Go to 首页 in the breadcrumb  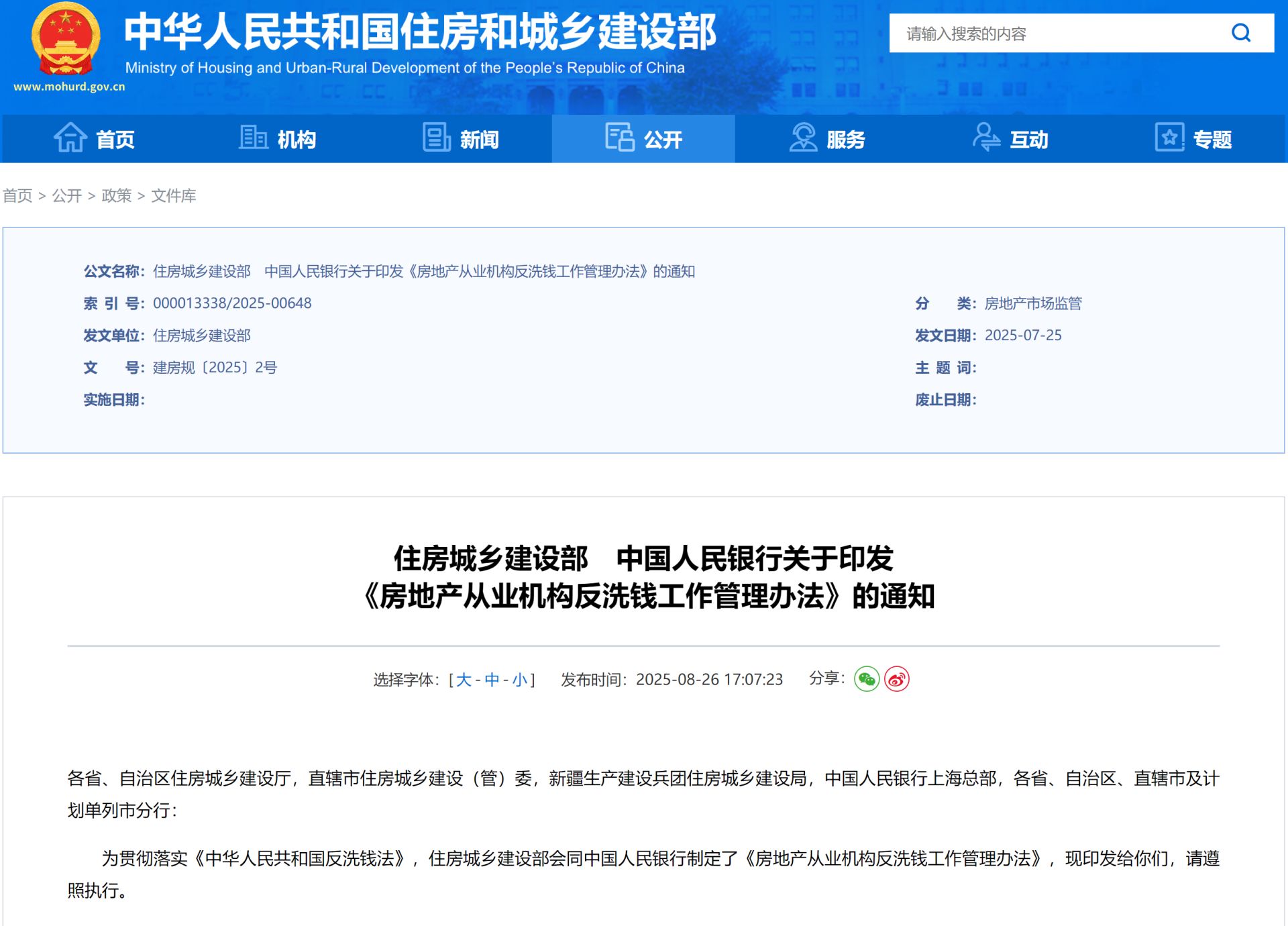coord(17,195)
